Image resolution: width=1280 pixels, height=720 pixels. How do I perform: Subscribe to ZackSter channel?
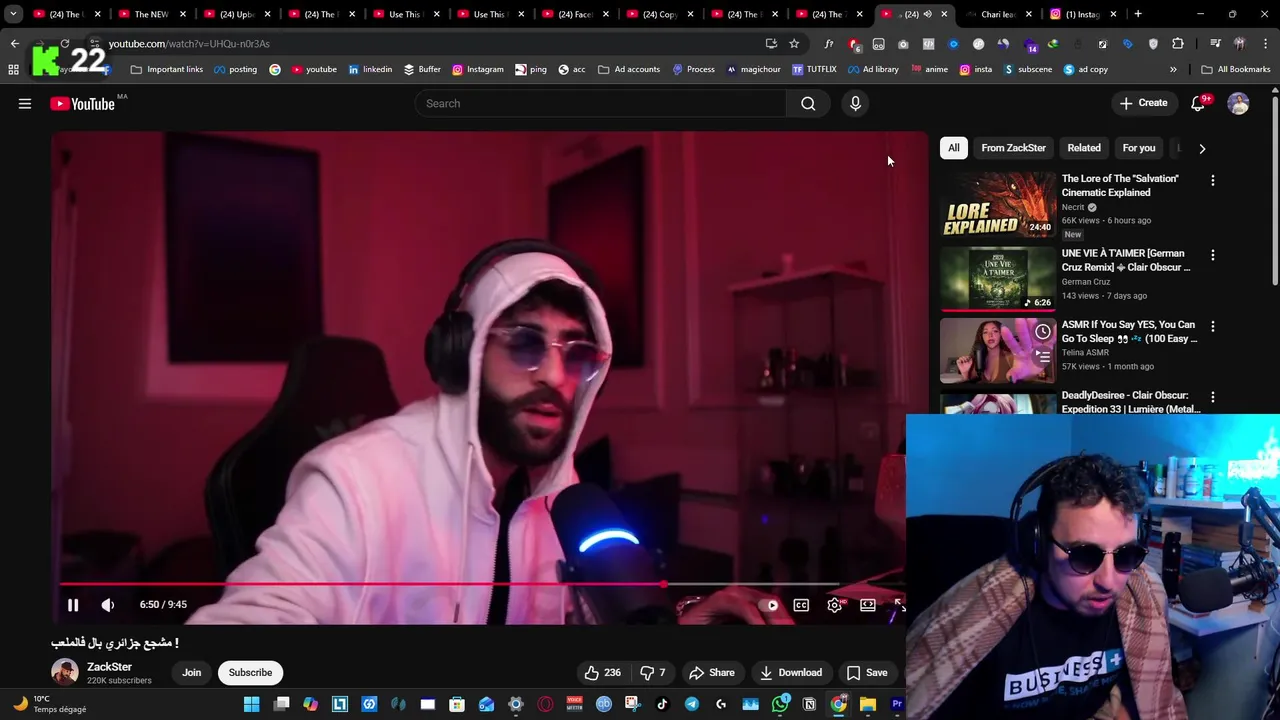coord(250,673)
